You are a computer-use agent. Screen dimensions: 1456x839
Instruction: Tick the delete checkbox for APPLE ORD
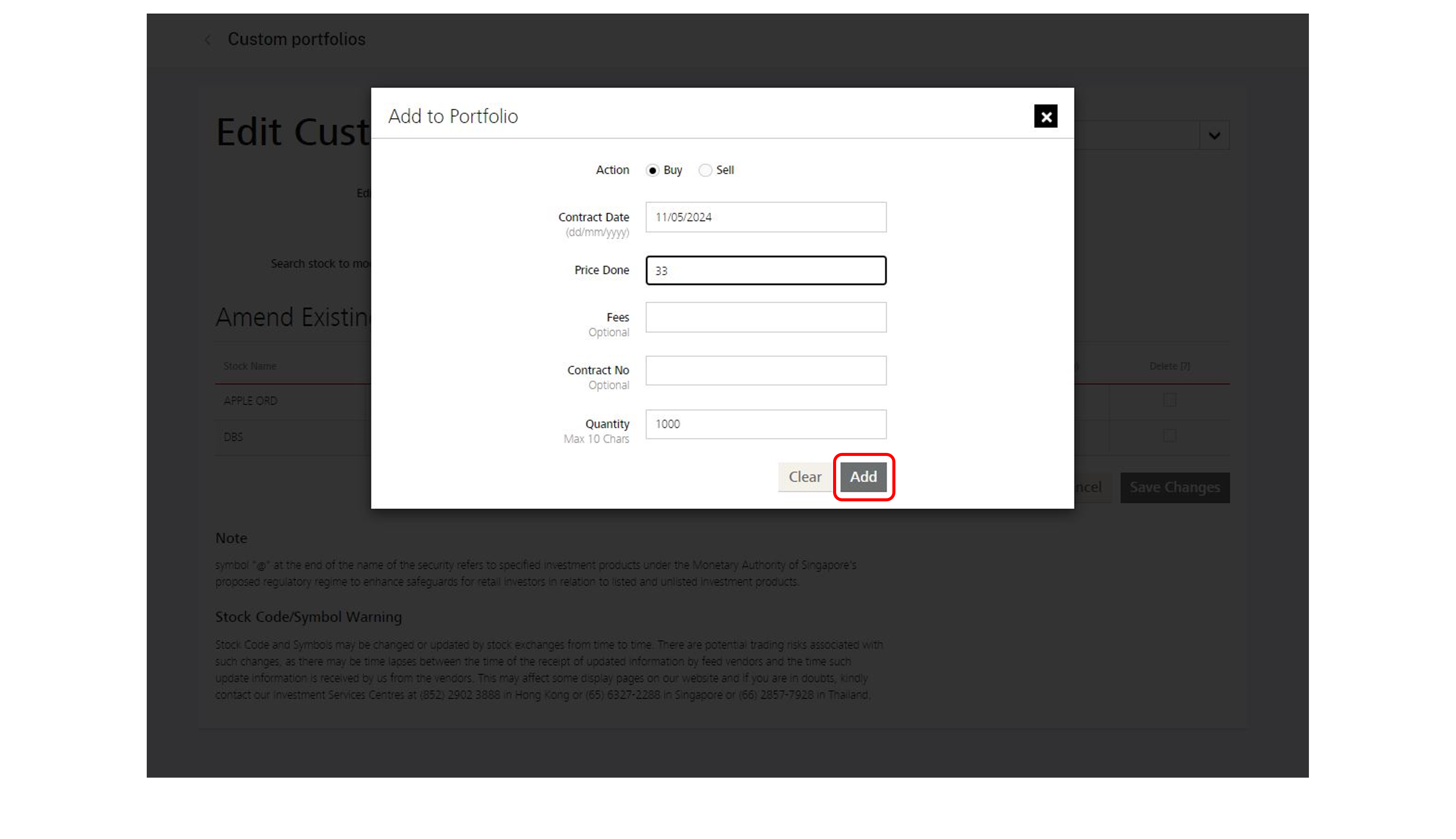click(1169, 400)
